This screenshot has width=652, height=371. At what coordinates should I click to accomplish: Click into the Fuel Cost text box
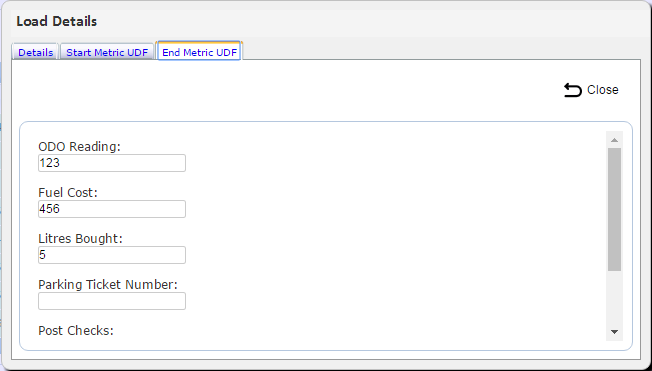(112, 209)
